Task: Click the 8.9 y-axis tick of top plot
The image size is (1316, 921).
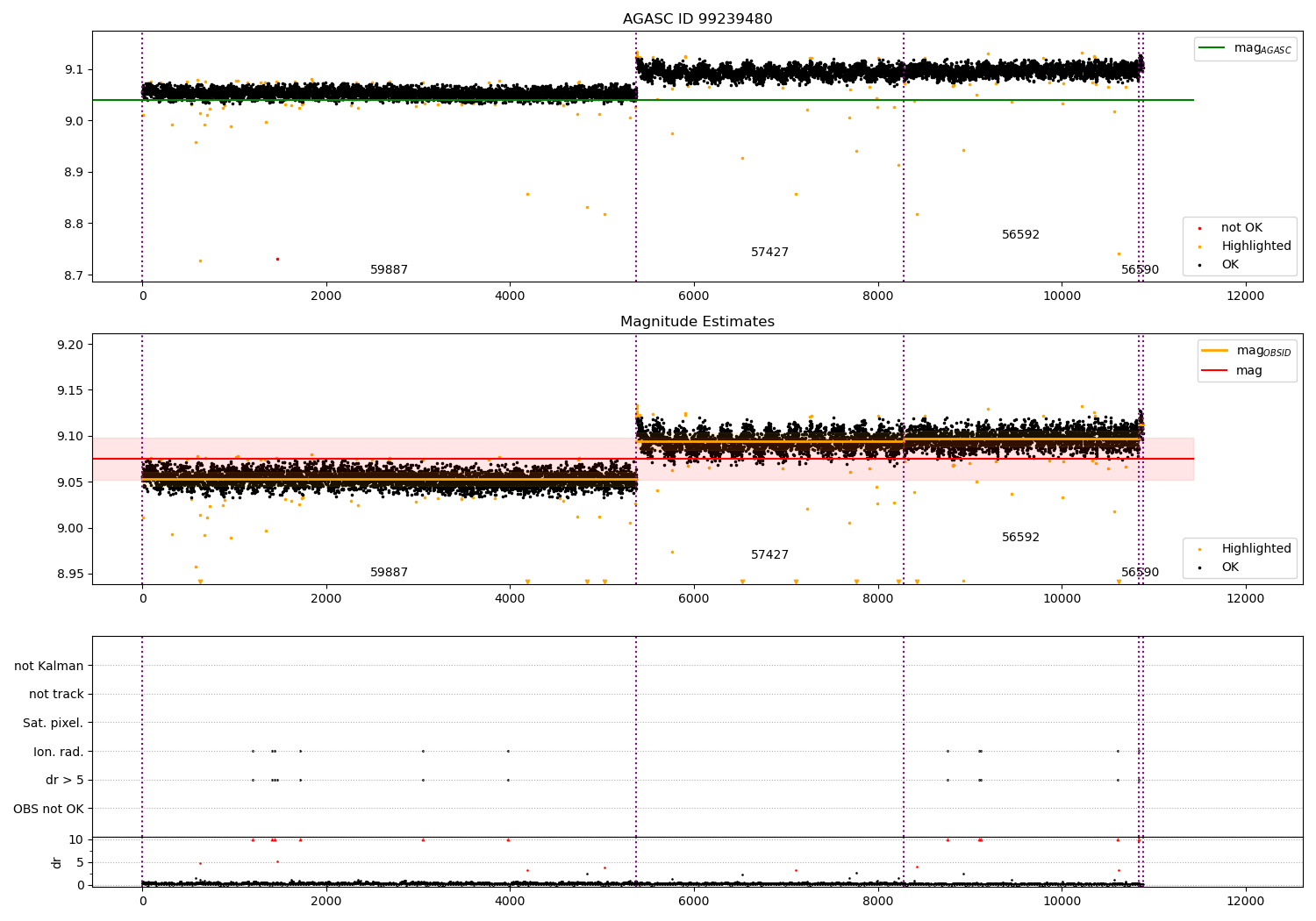Action: (74, 173)
